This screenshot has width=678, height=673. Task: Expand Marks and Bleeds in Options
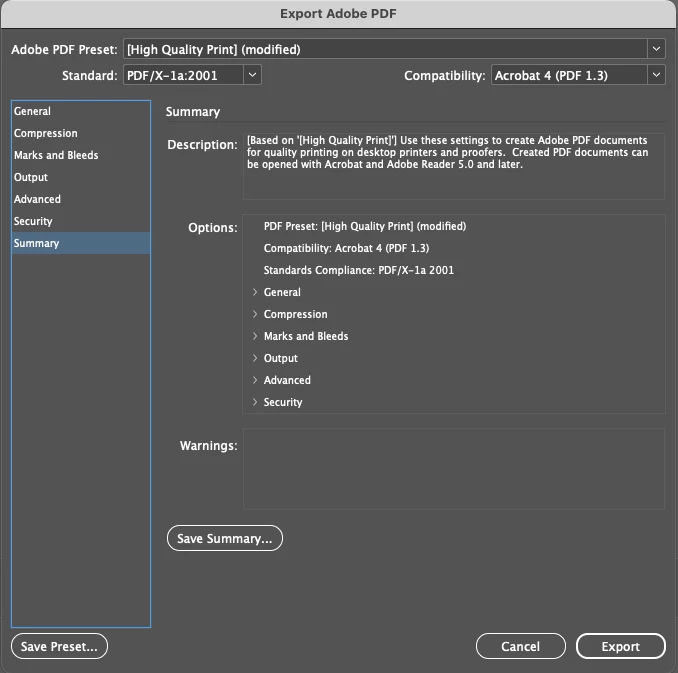pos(255,336)
